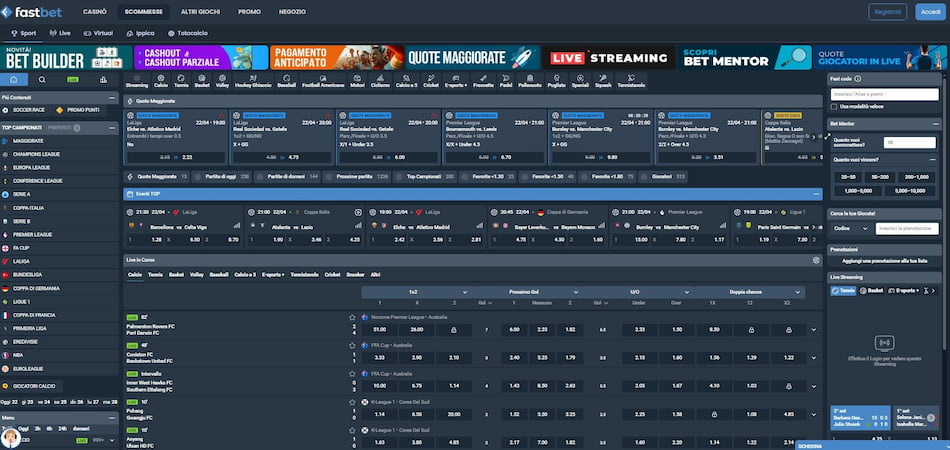Click the football icon in the Live in Corso header
Image resolution: width=950 pixels, height=450 pixels.
pyautogui.click(x=815, y=260)
